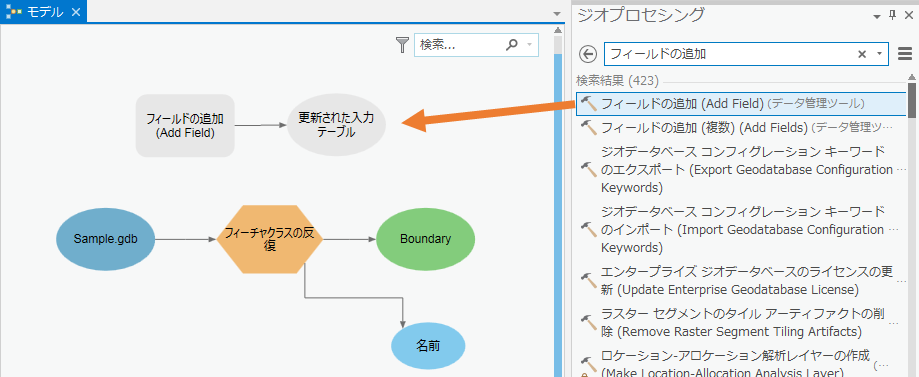
Task: Toggle the Geoprocessing pane auto-hide pin
Action: [893, 15]
